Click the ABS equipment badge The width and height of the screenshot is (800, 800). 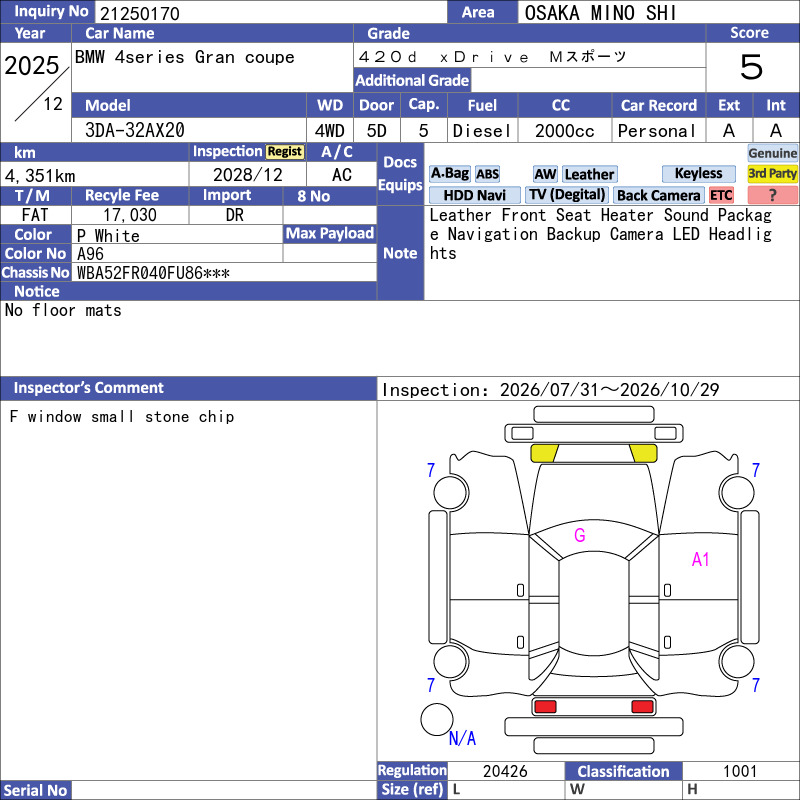point(487,174)
